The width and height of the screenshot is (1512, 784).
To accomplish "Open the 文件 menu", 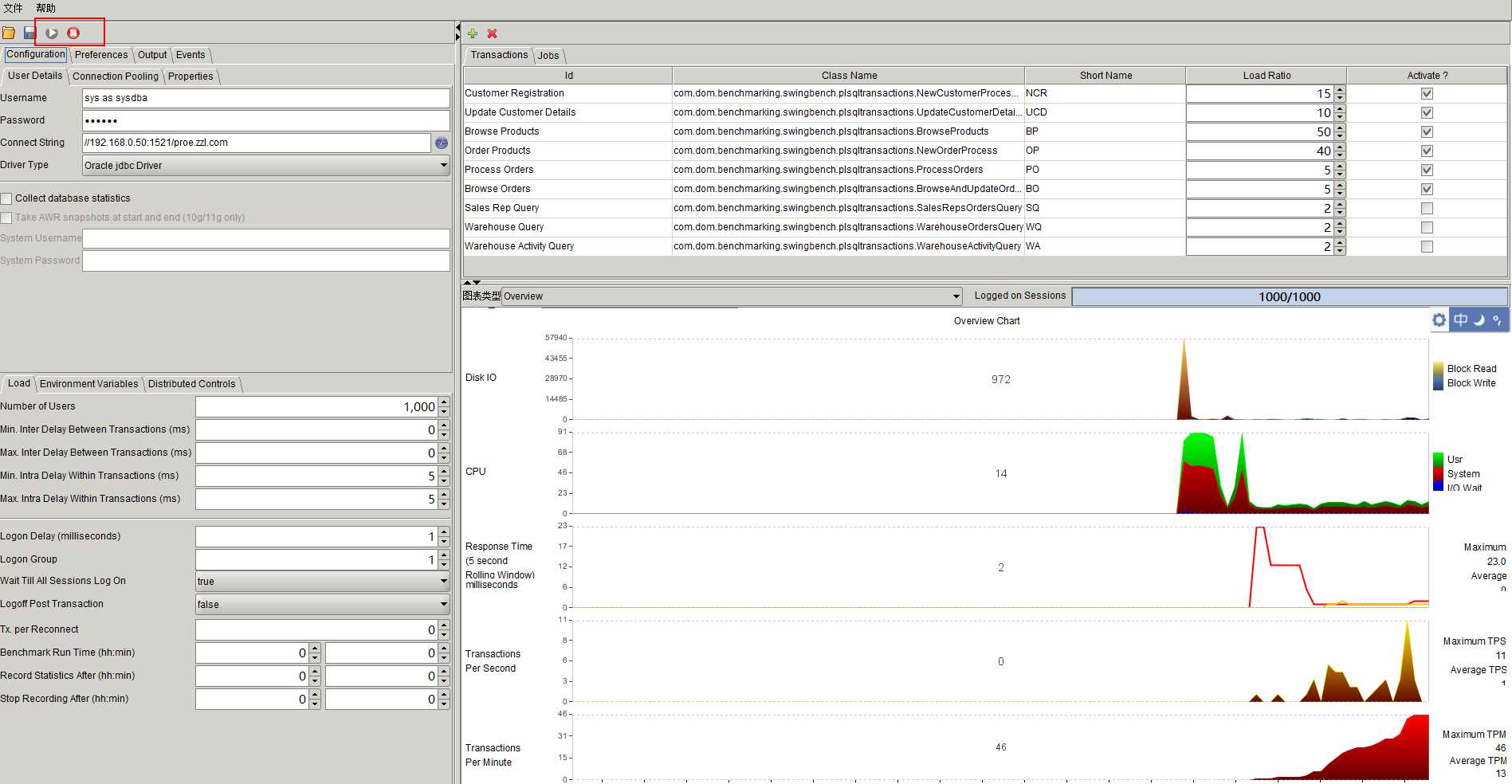I will point(13,8).
